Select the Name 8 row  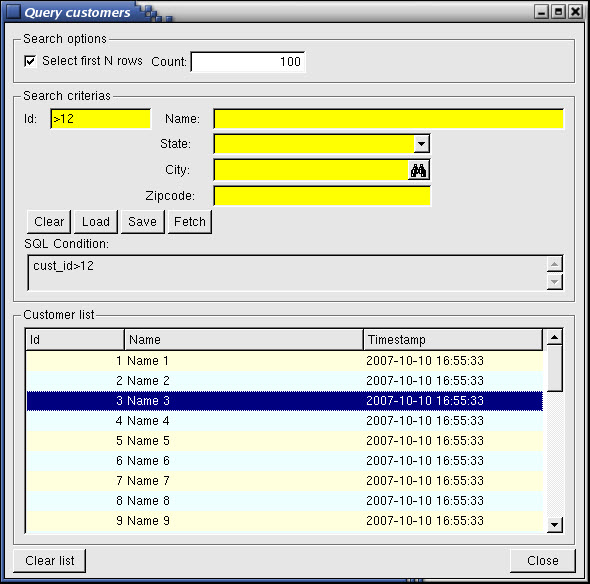tap(284, 500)
